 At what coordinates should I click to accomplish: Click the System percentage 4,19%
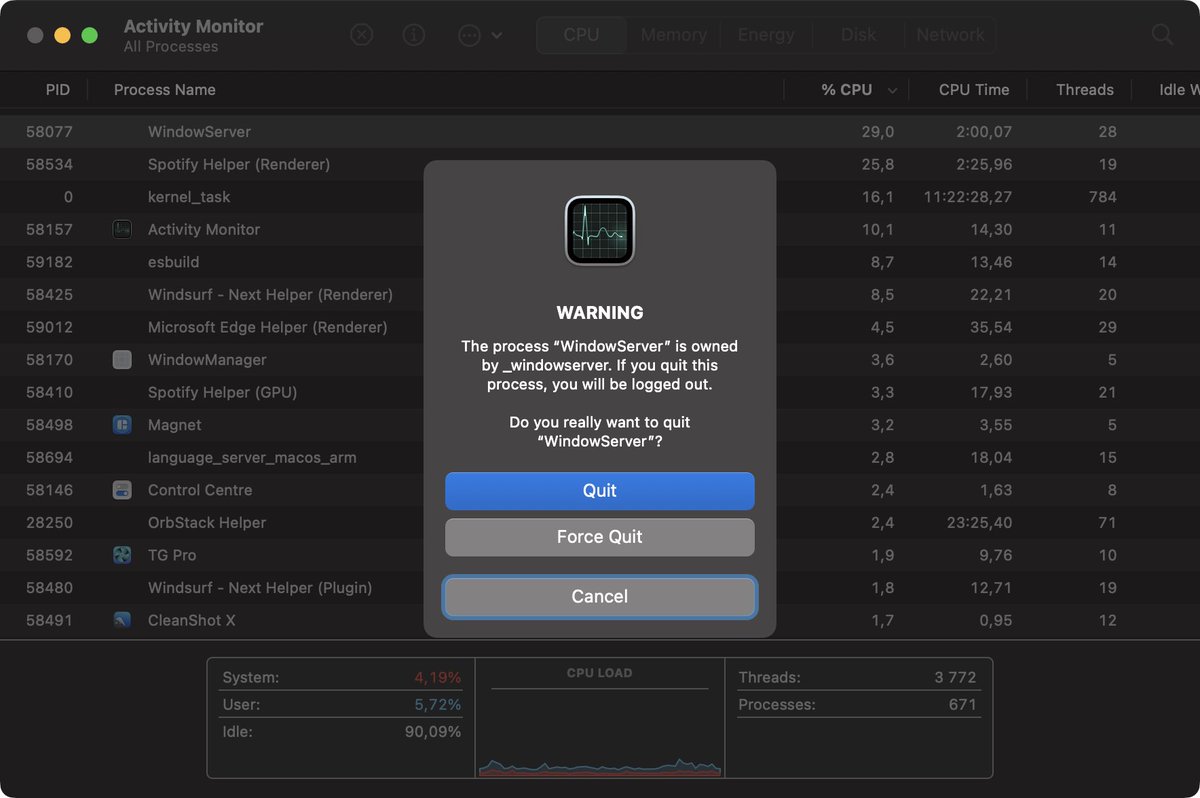coord(438,678)
